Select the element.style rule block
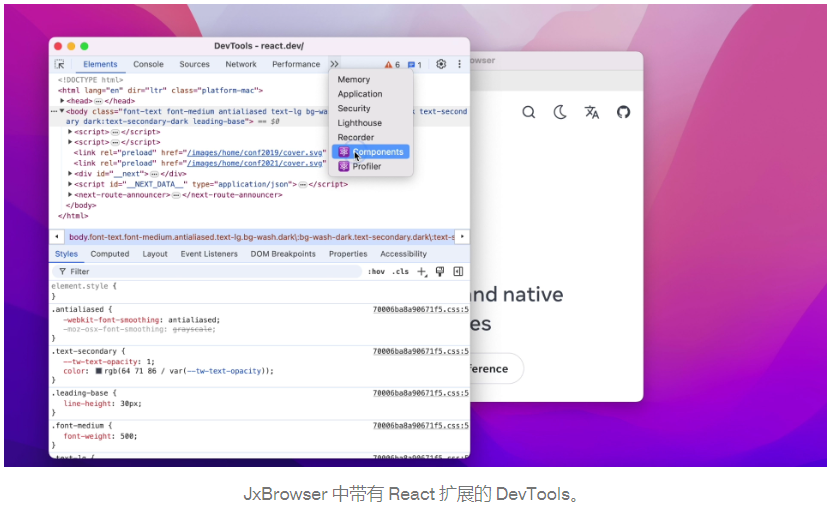Image resolution: width=830 pixels, height=510 pixels. [x=259, y=291]
